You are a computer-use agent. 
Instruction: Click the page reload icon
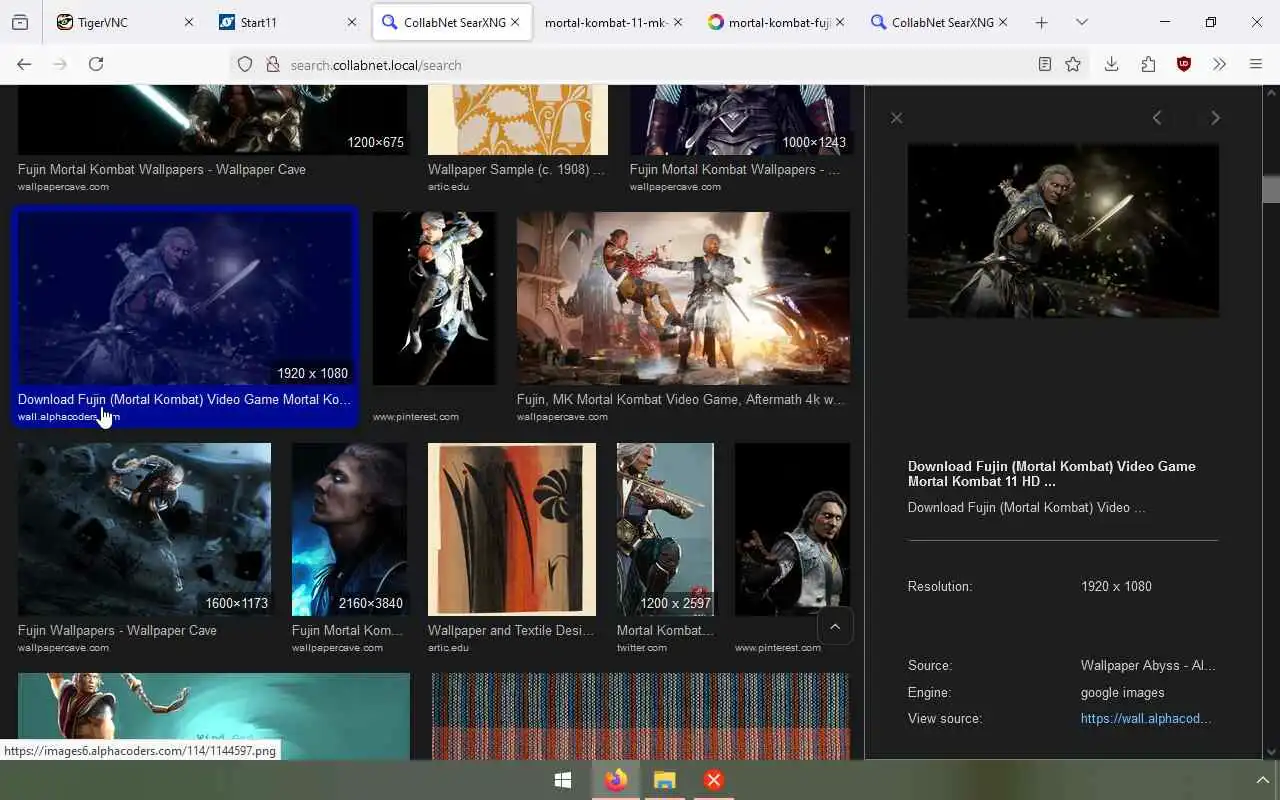pos(96,64)
